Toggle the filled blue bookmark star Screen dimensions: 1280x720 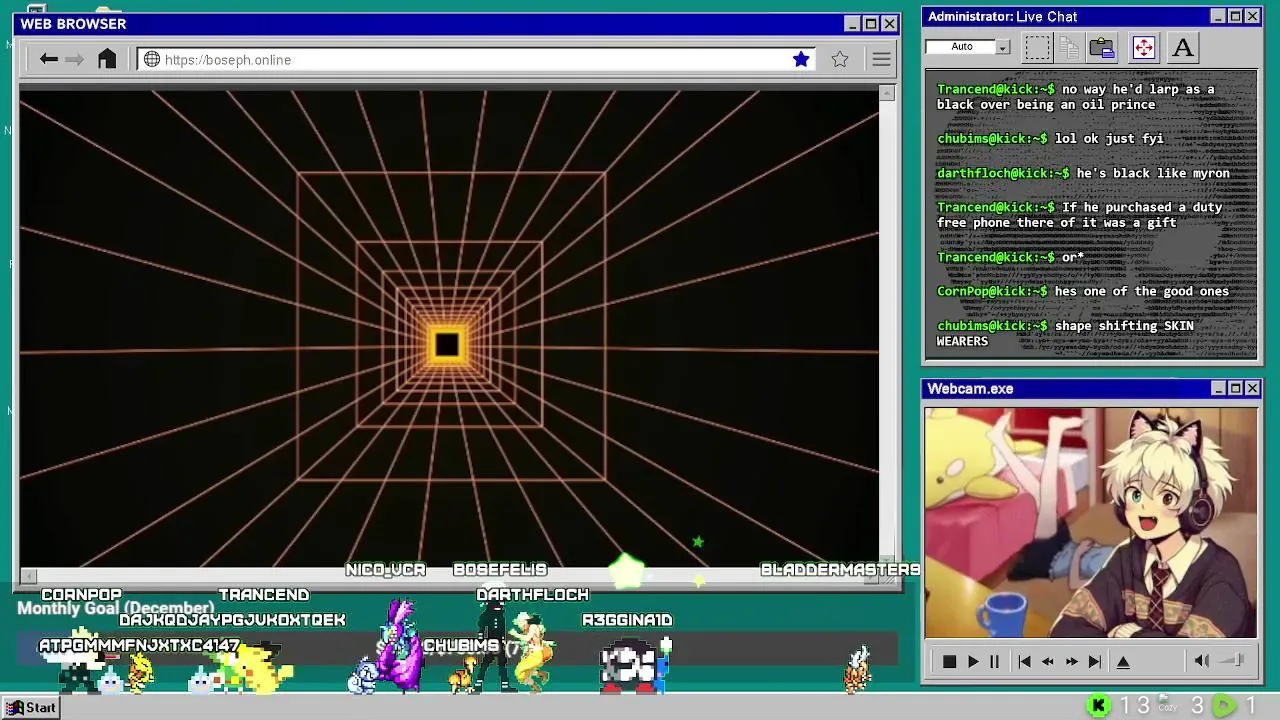[801, 60]
